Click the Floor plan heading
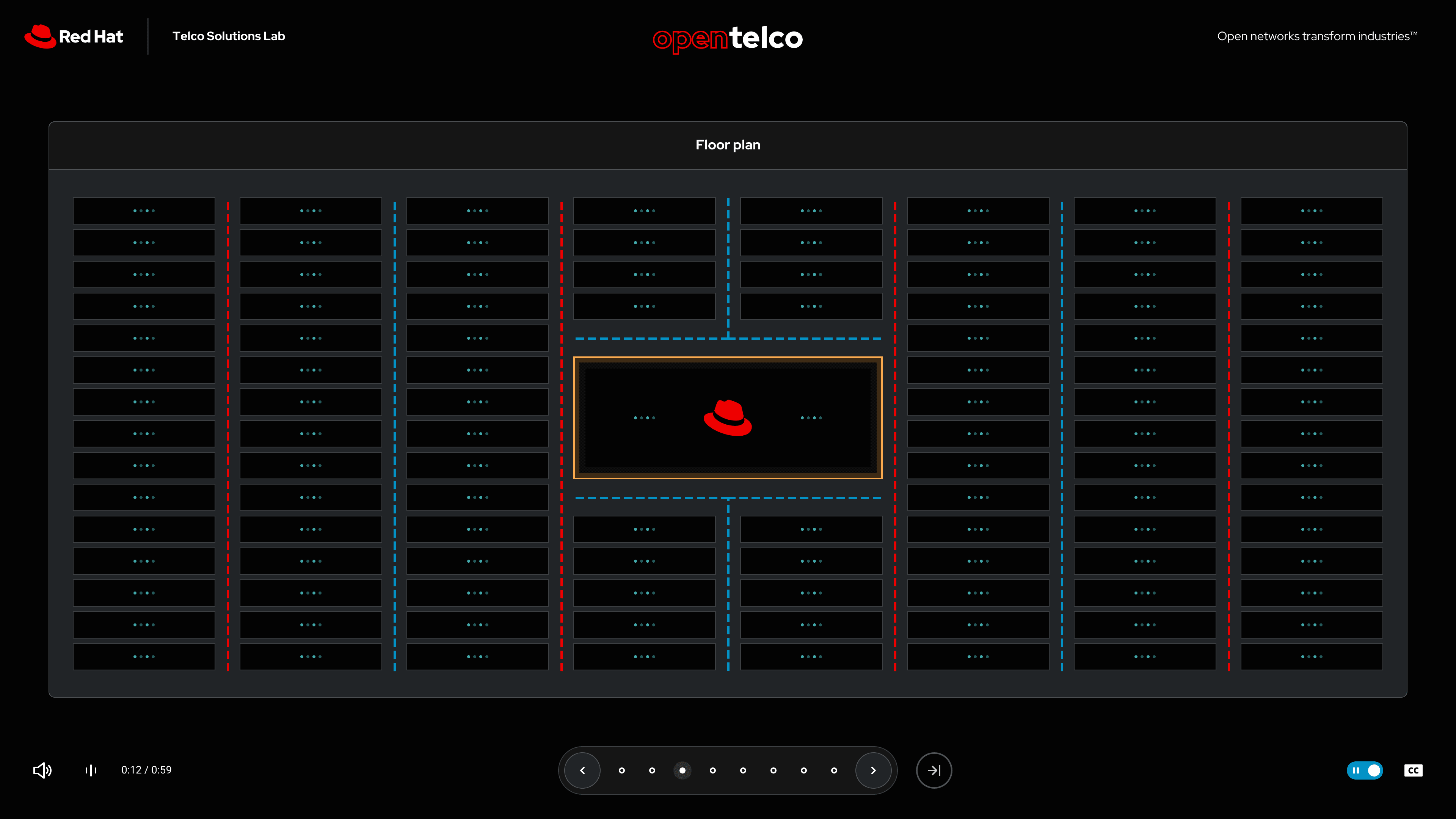 (x=728, y=145)
